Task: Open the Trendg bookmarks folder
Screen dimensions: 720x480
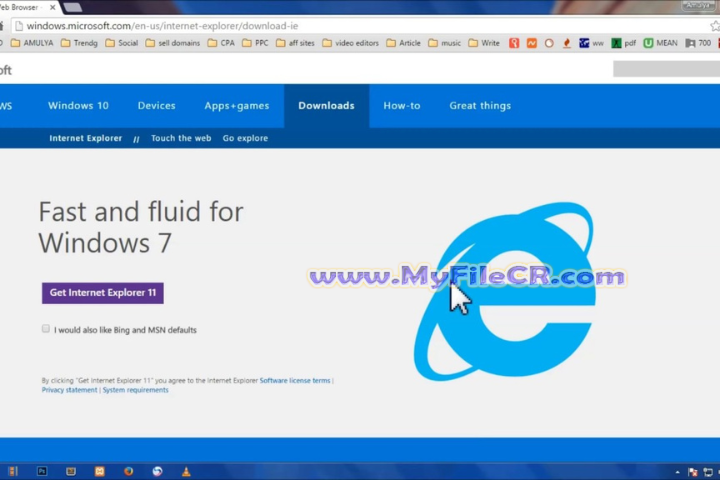Action: [79, 43]
